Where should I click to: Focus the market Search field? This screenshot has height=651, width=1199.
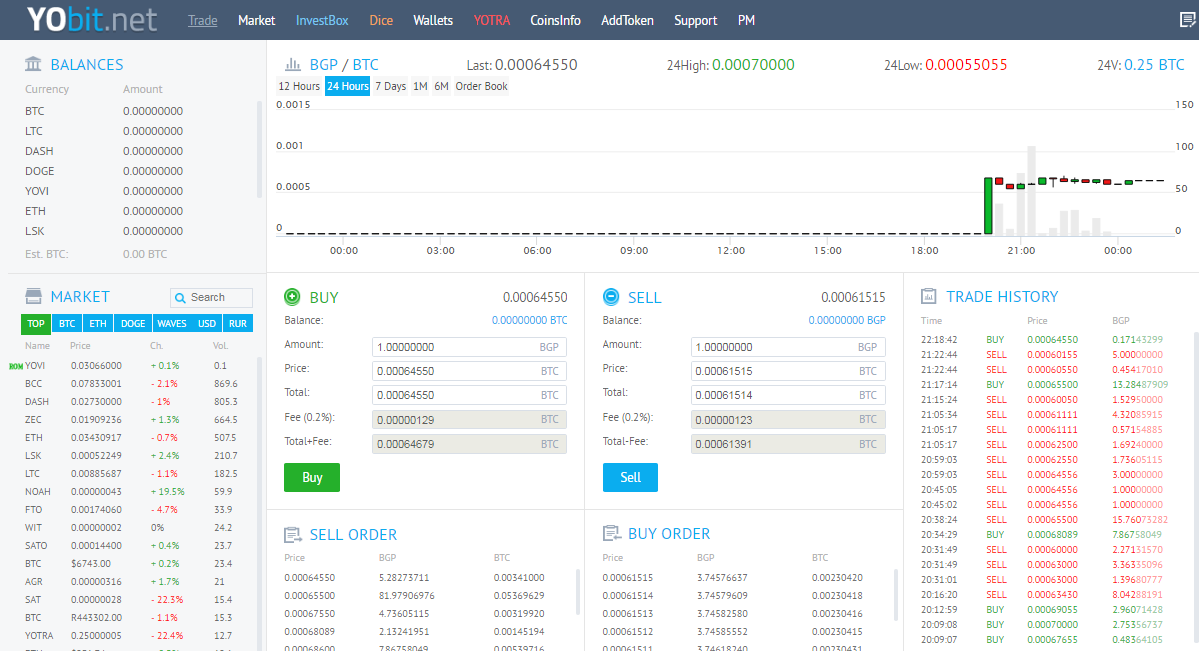(211, 298)
